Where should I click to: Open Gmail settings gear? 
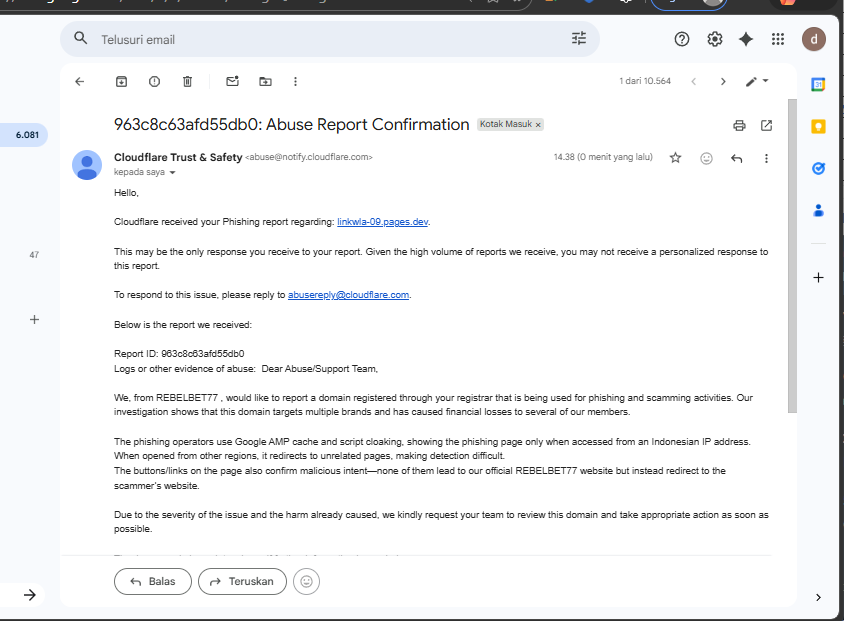pyautogui.click(x=714, y=39)
